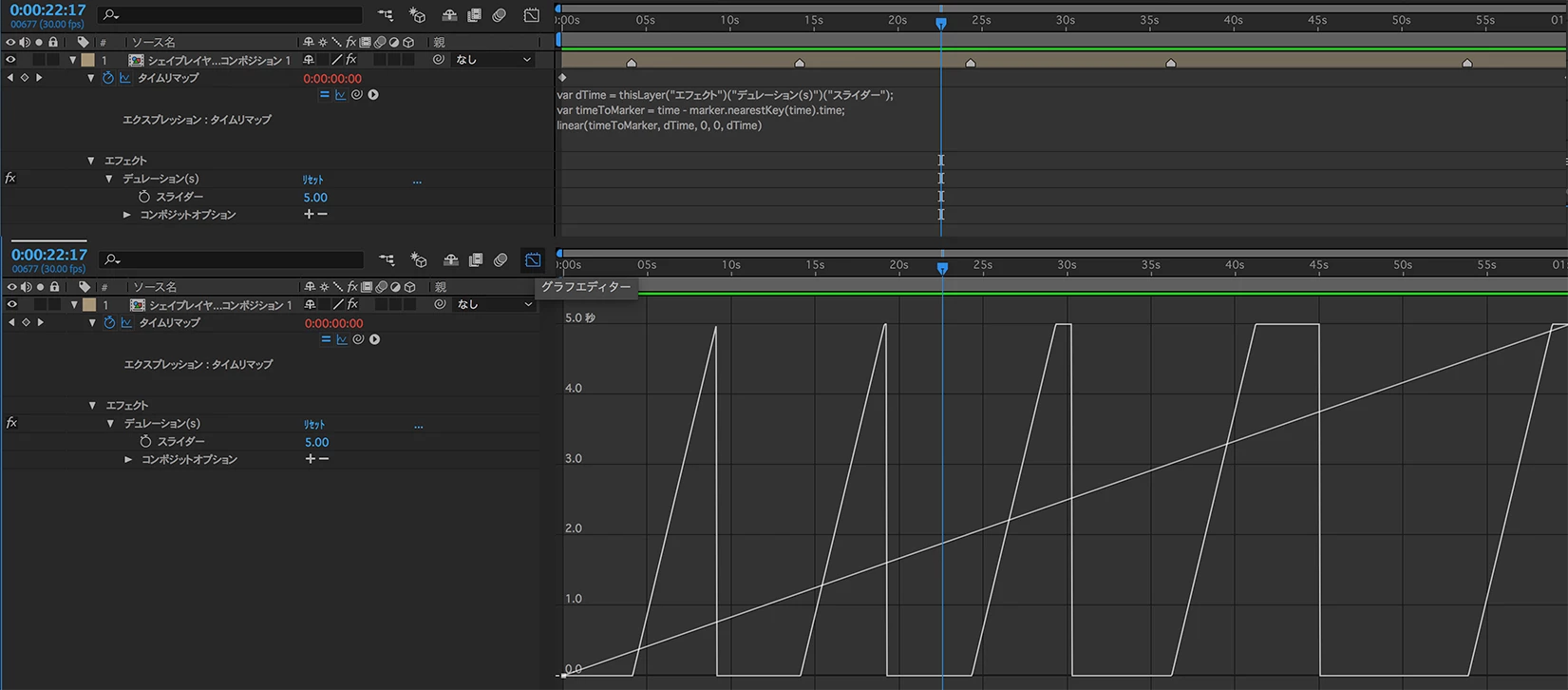Screen dimensions: 1568x690
Task: Collapse エフェクト group in upper panel
Action: tap(91, 161)
